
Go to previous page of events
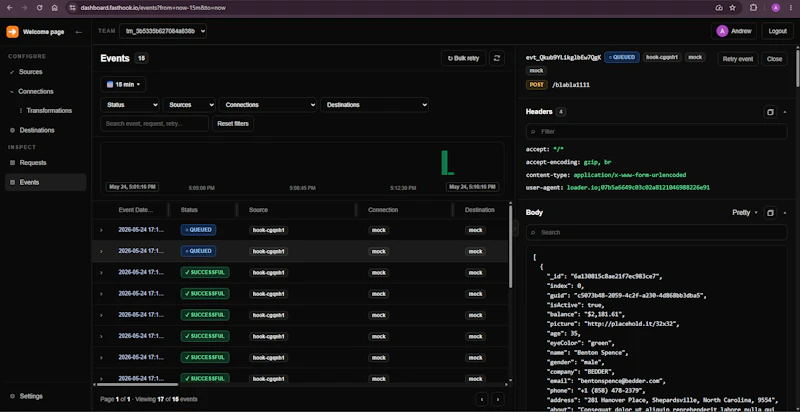coord(482,399)
